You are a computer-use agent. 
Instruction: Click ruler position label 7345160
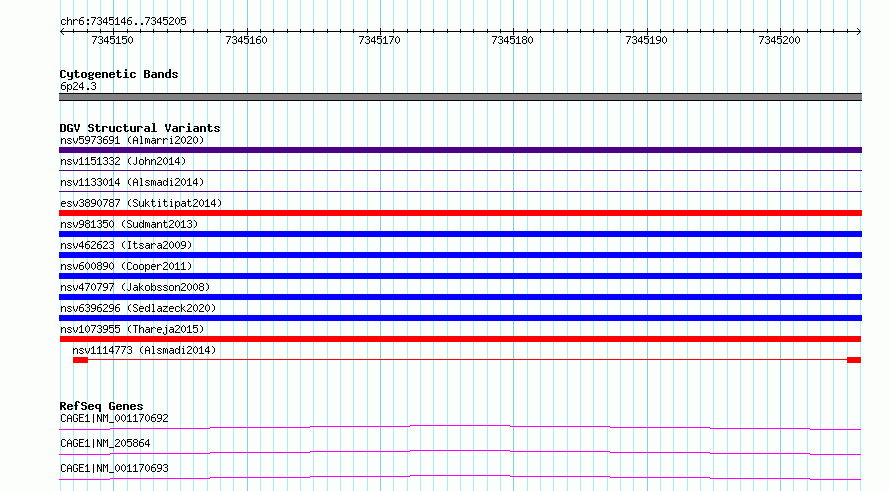coord(246,40)
